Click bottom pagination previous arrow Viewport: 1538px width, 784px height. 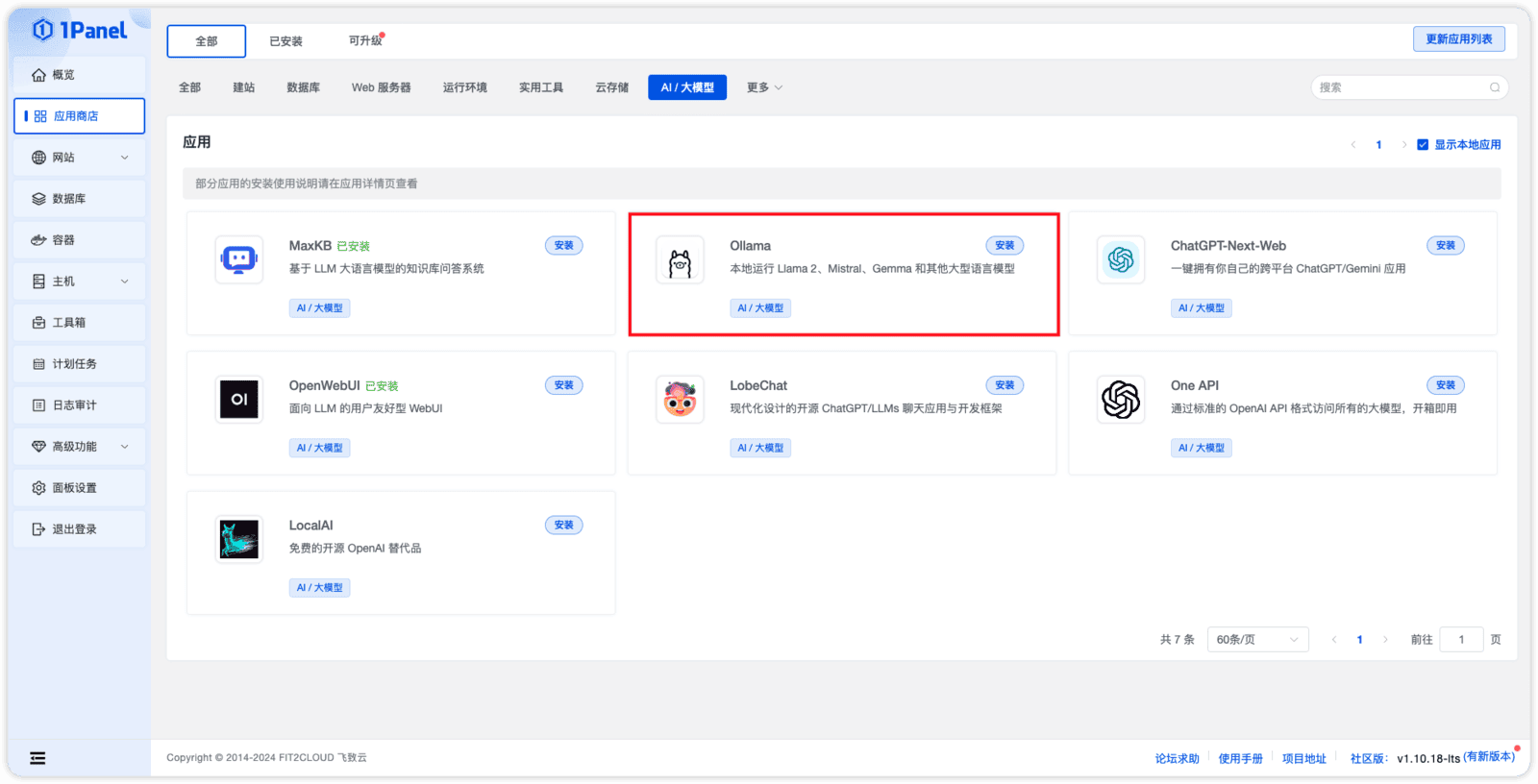click(1334, 640)
